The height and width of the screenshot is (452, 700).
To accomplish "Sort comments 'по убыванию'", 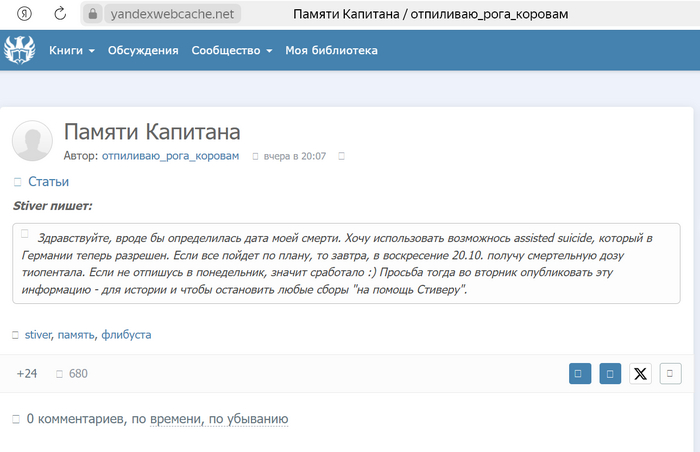I will (249, 419).
